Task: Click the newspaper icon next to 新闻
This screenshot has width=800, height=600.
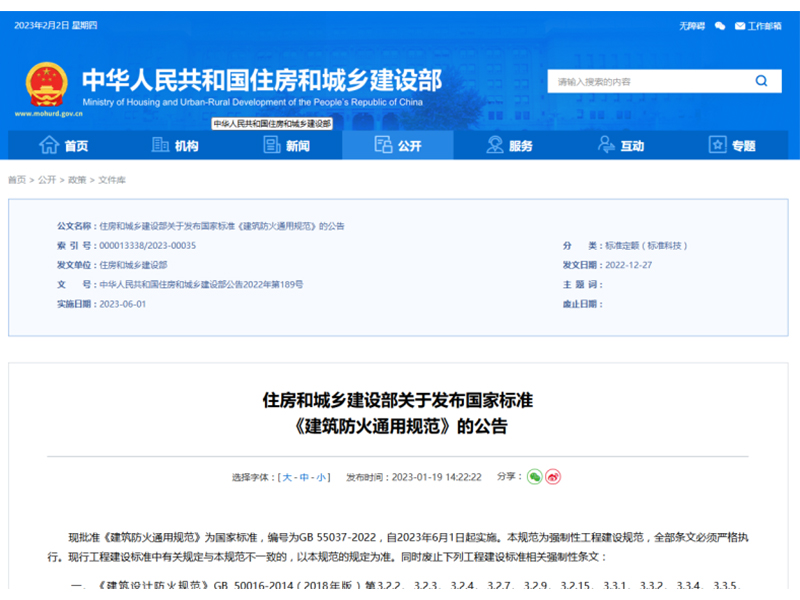Action: (272, 145)
